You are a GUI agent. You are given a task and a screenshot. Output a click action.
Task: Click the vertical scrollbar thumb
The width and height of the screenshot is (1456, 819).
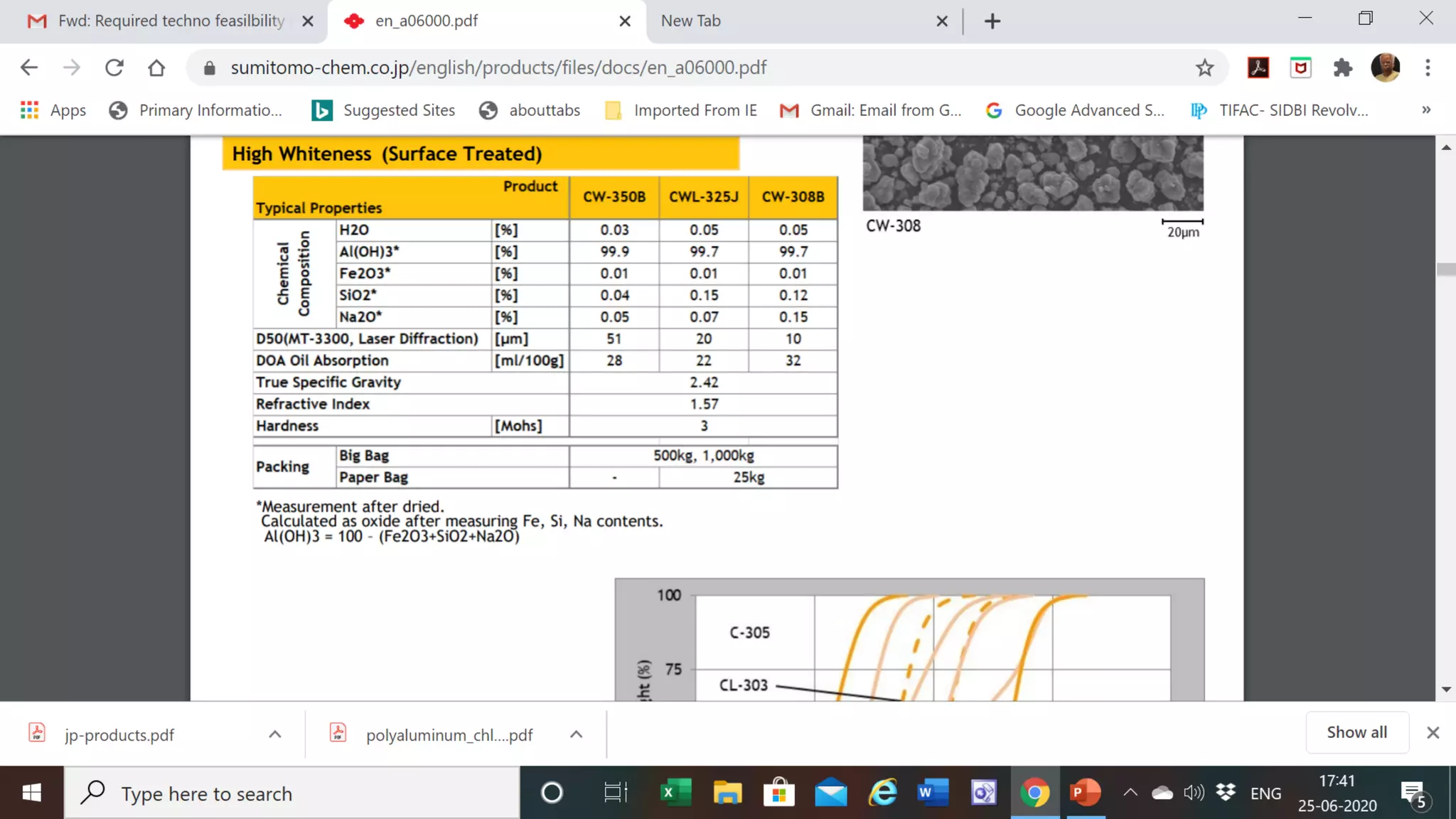point(1446,269)
